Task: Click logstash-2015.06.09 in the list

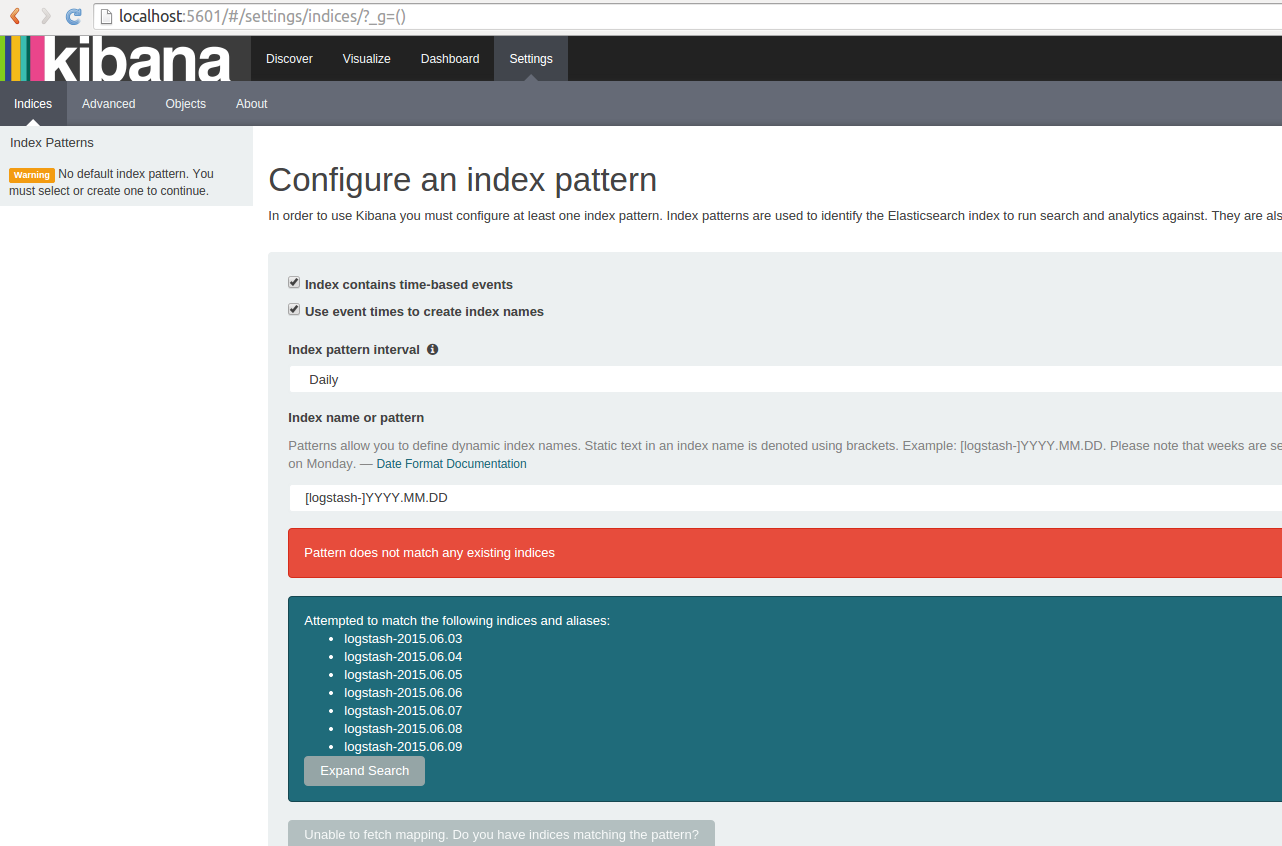Action: [403, 747]
